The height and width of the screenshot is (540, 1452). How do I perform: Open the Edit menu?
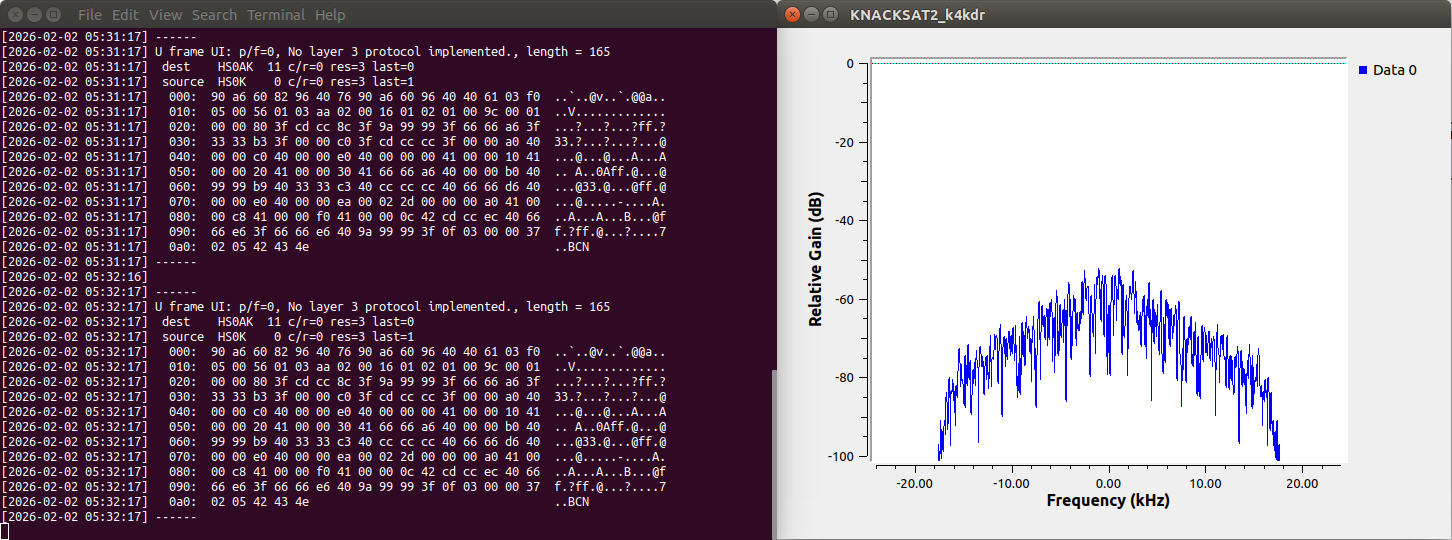pyautogui.click(x=125, y=15)
